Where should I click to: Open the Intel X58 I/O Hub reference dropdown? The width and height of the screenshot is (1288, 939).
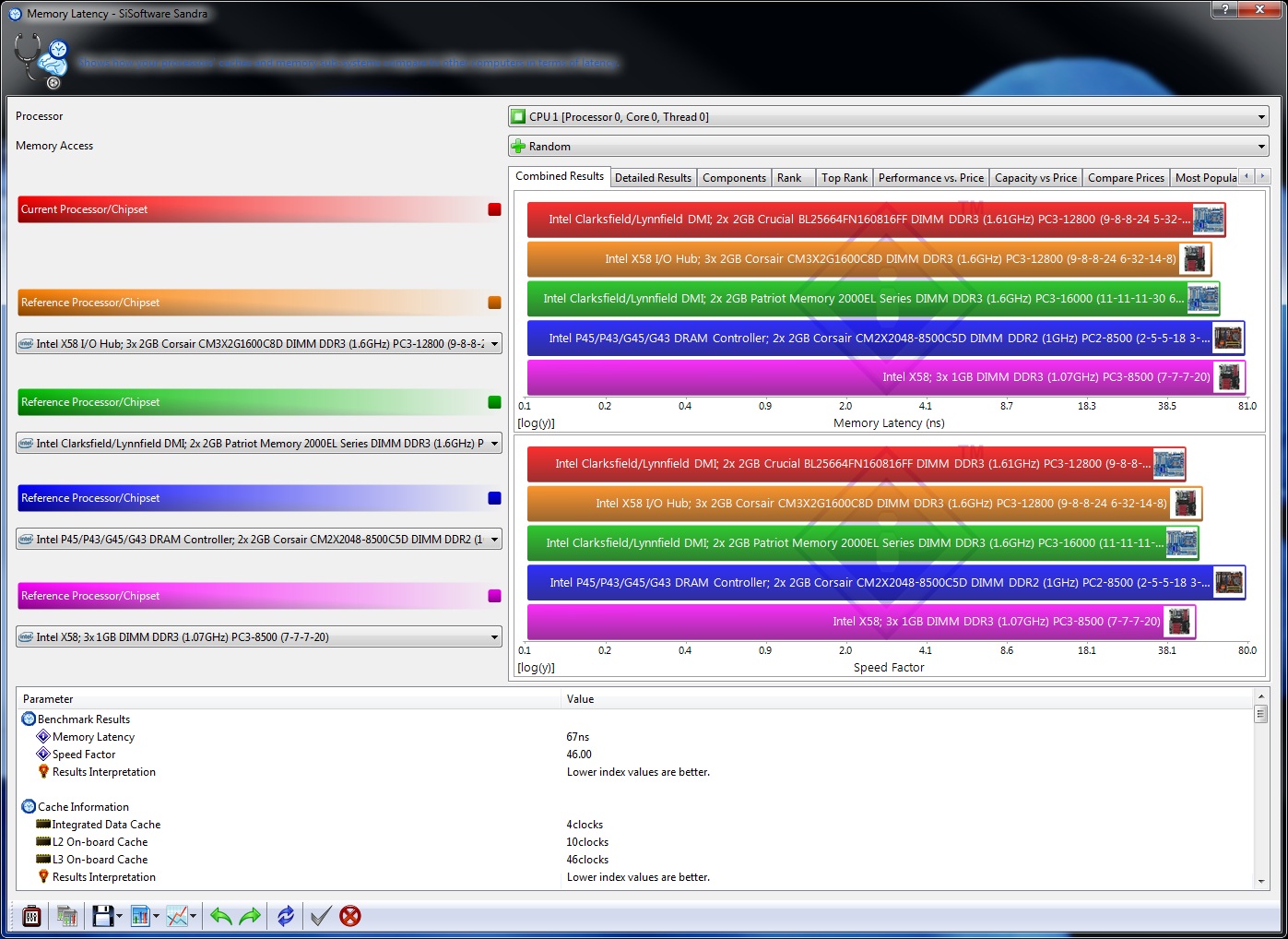[x=259, y=344]
